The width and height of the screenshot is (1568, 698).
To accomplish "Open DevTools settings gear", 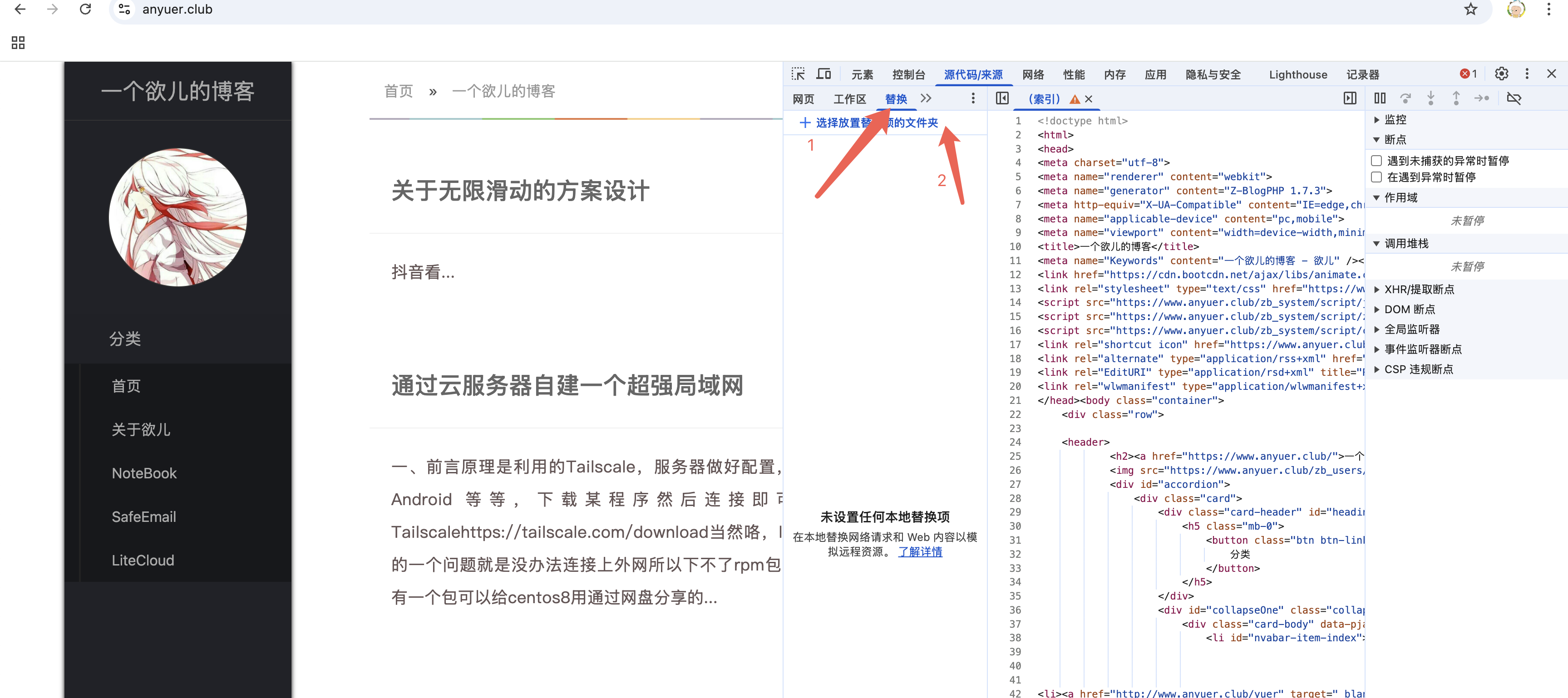I will tap(1501, 74).
